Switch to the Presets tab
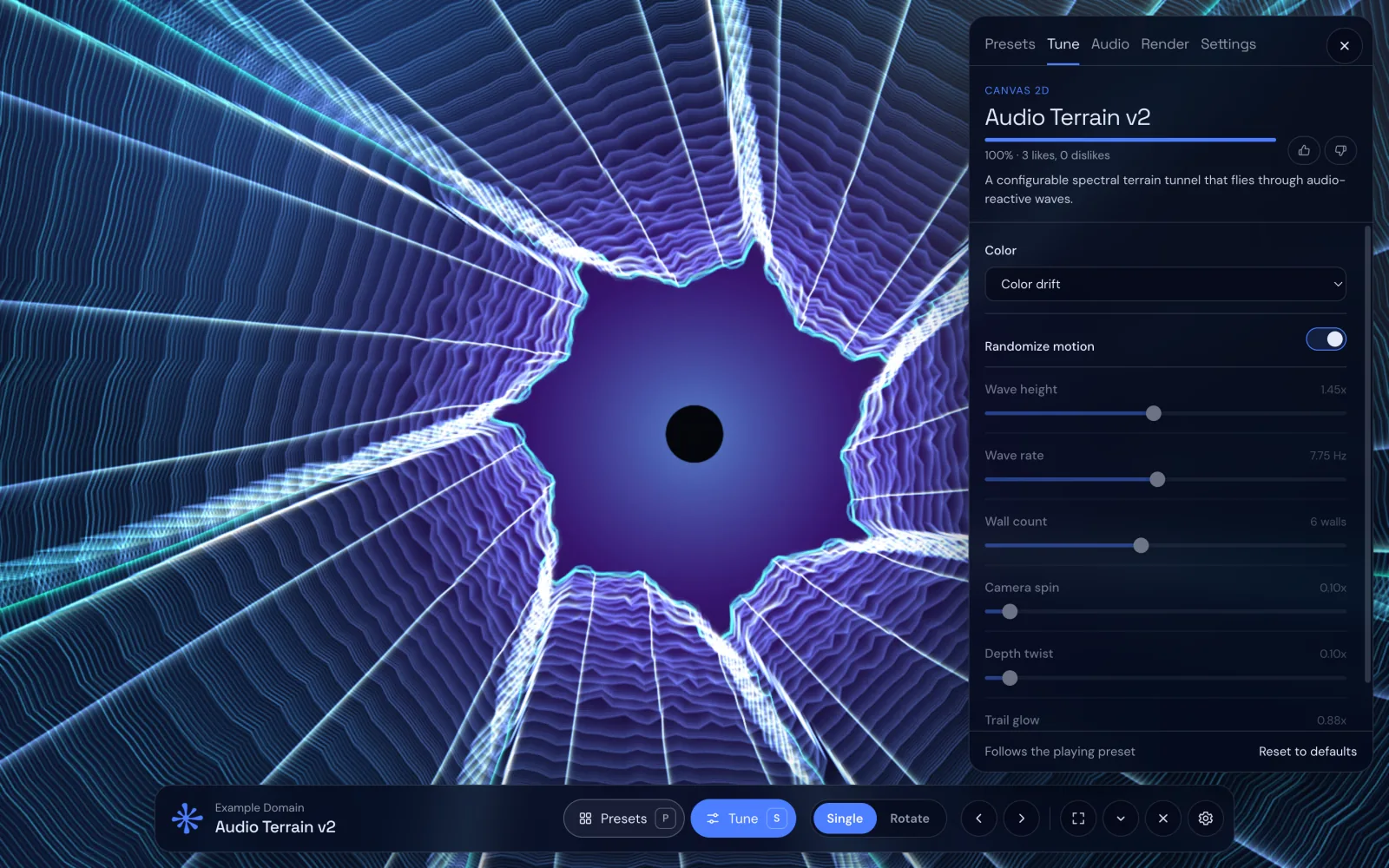This screenshot has height=868, width=1389. coord(1010,43)
